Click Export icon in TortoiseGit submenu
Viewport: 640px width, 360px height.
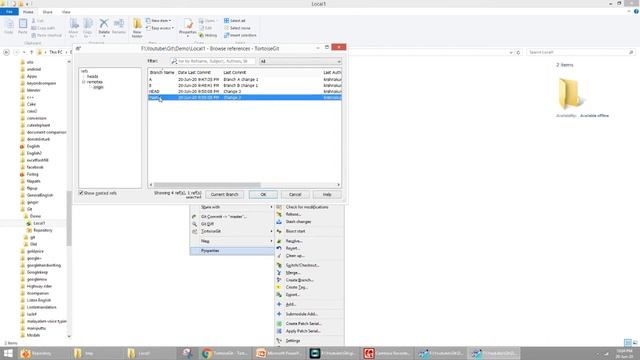279,295
